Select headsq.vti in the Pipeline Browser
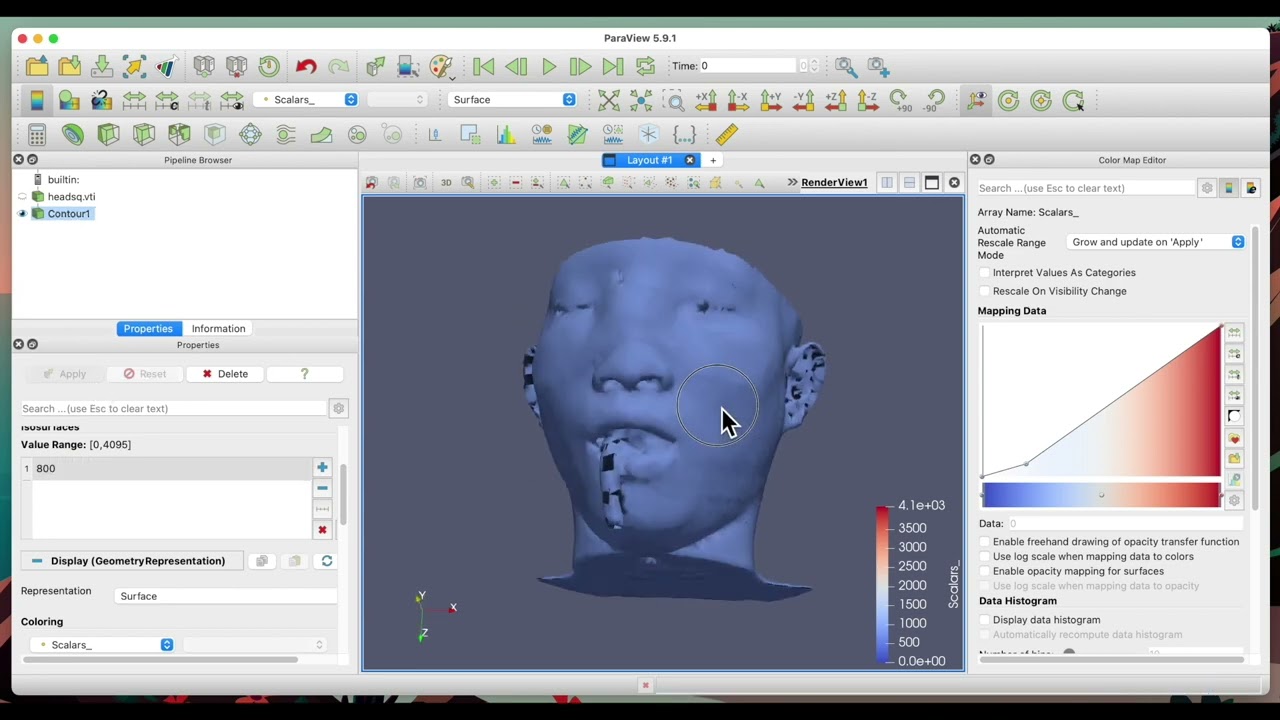 [x=71, y=197]
